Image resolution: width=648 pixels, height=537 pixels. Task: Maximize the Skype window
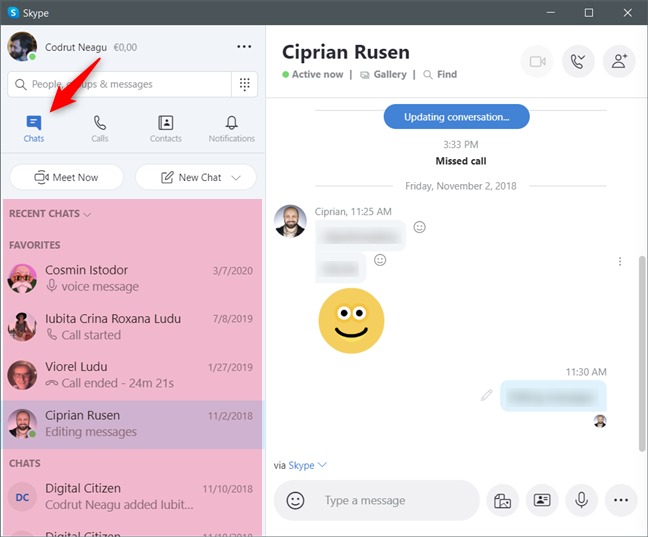589,13
